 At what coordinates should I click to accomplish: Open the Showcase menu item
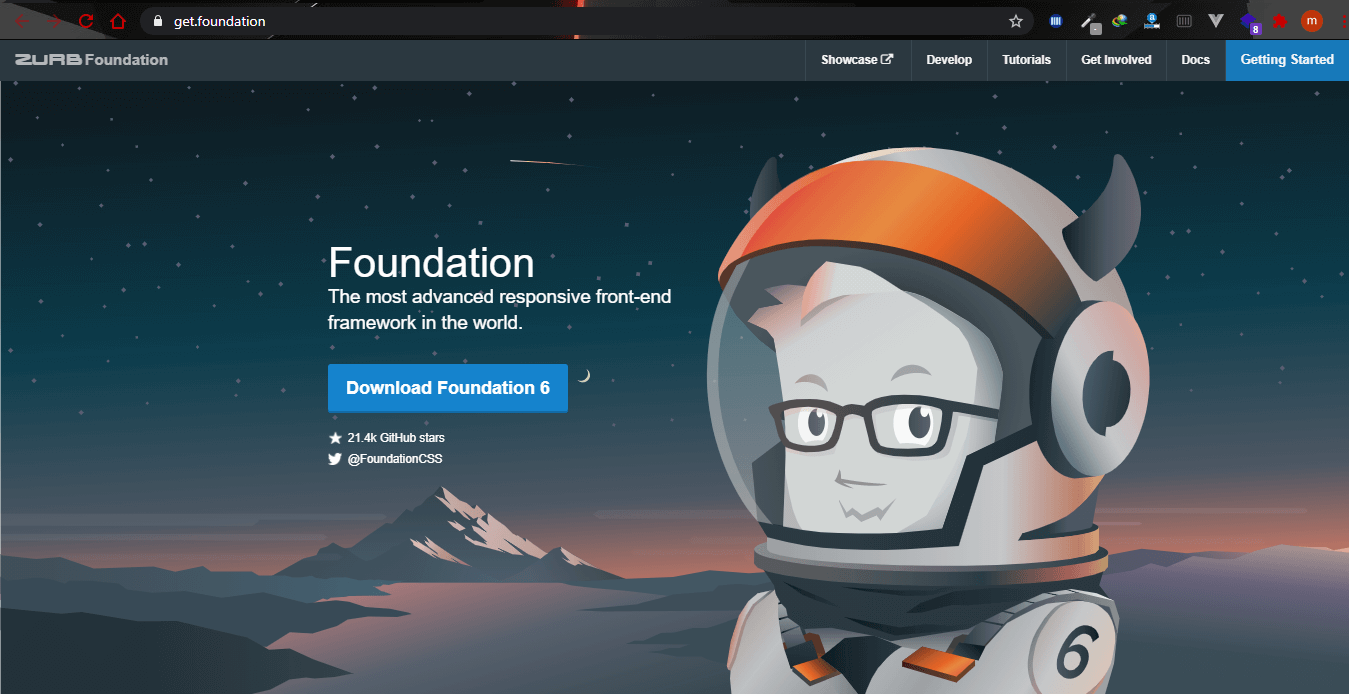(857, 60)
